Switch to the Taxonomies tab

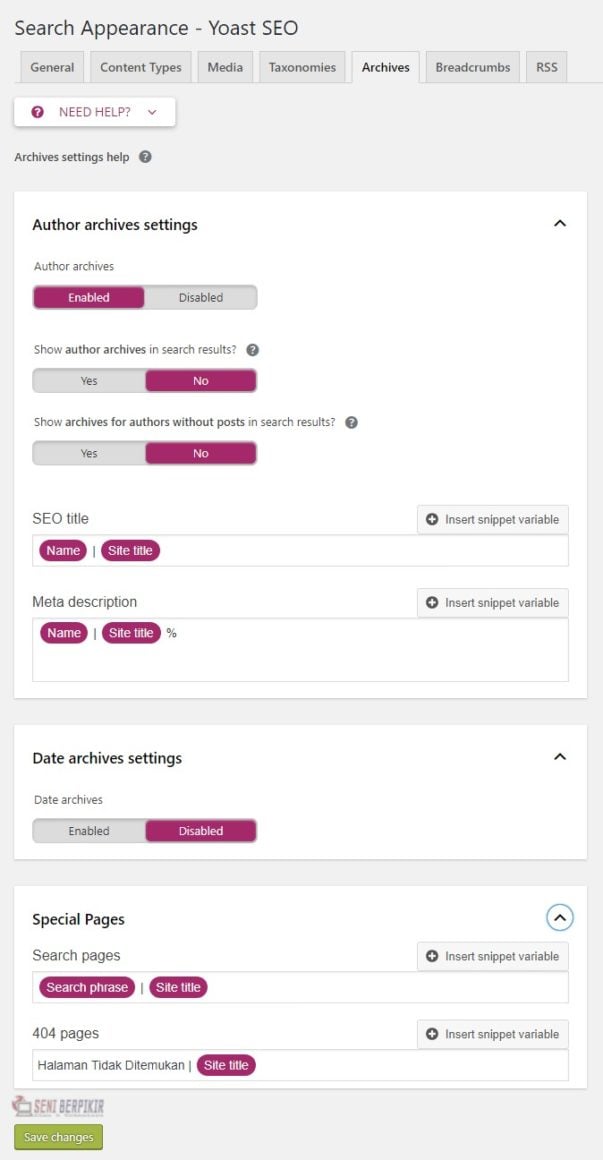pos(302,67)
